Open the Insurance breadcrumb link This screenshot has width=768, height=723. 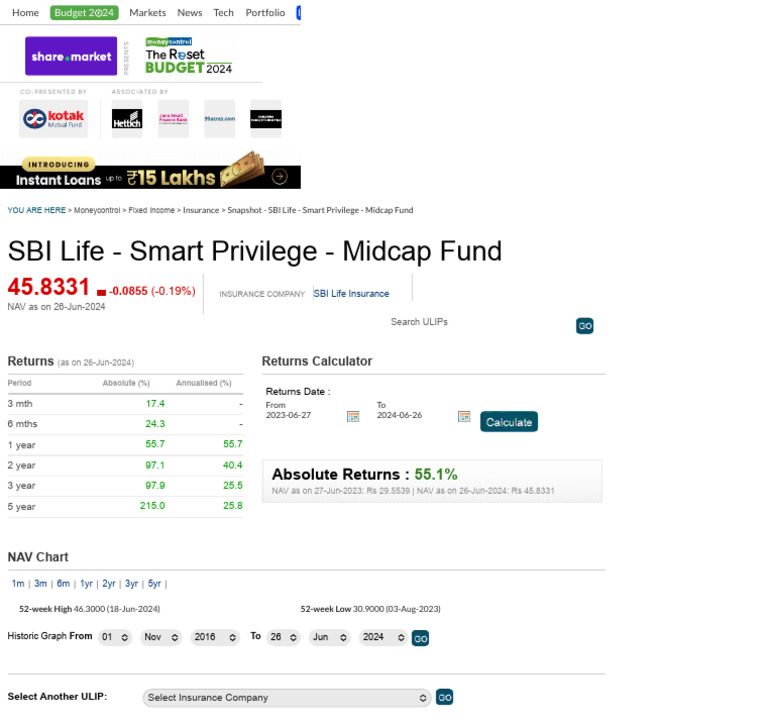click(201, 210)
